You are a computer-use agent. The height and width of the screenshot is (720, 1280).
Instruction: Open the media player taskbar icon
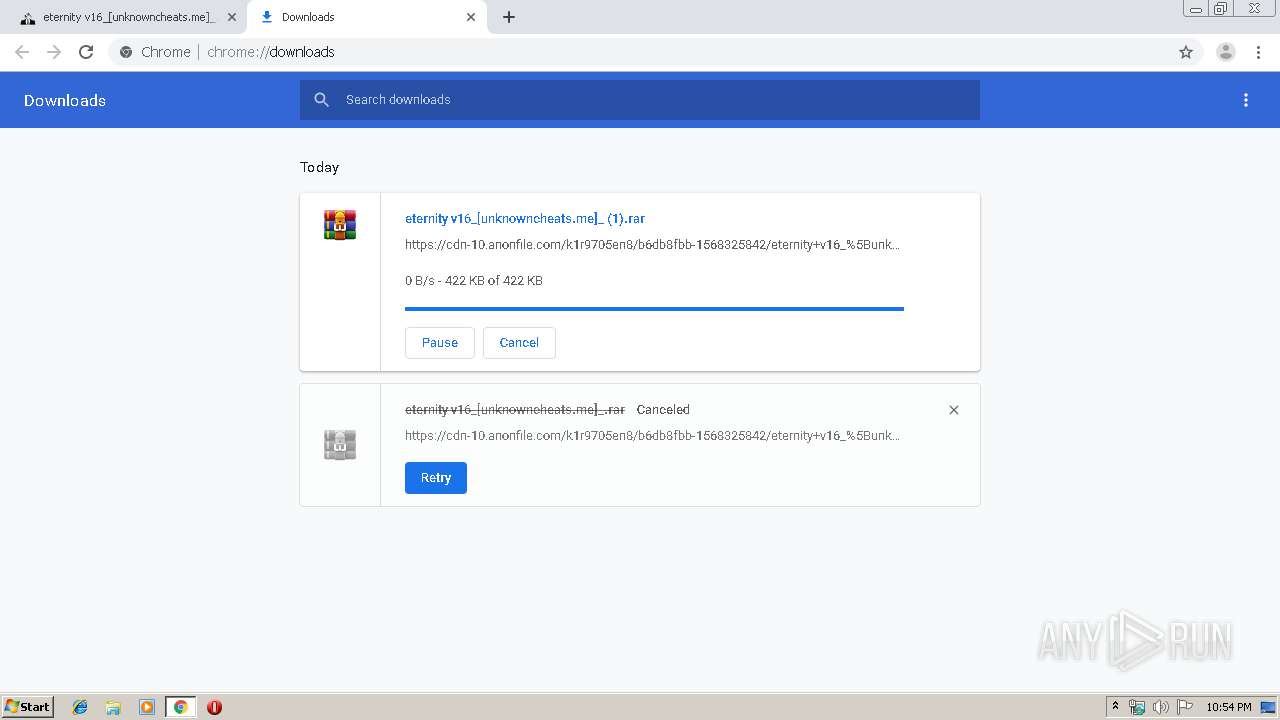146,707
